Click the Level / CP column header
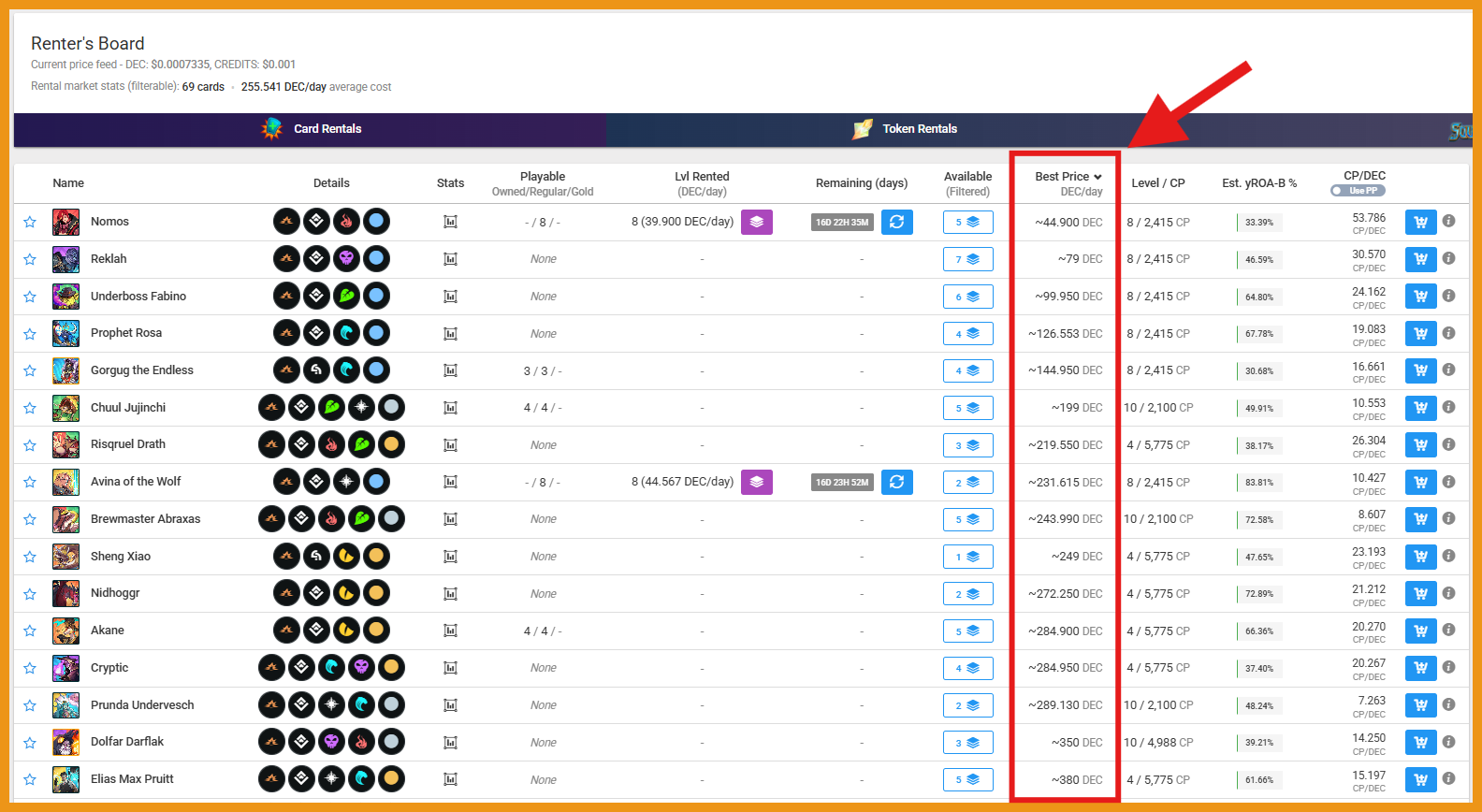This screenshot has height=812, width=1482. [x=1157, y=183]
